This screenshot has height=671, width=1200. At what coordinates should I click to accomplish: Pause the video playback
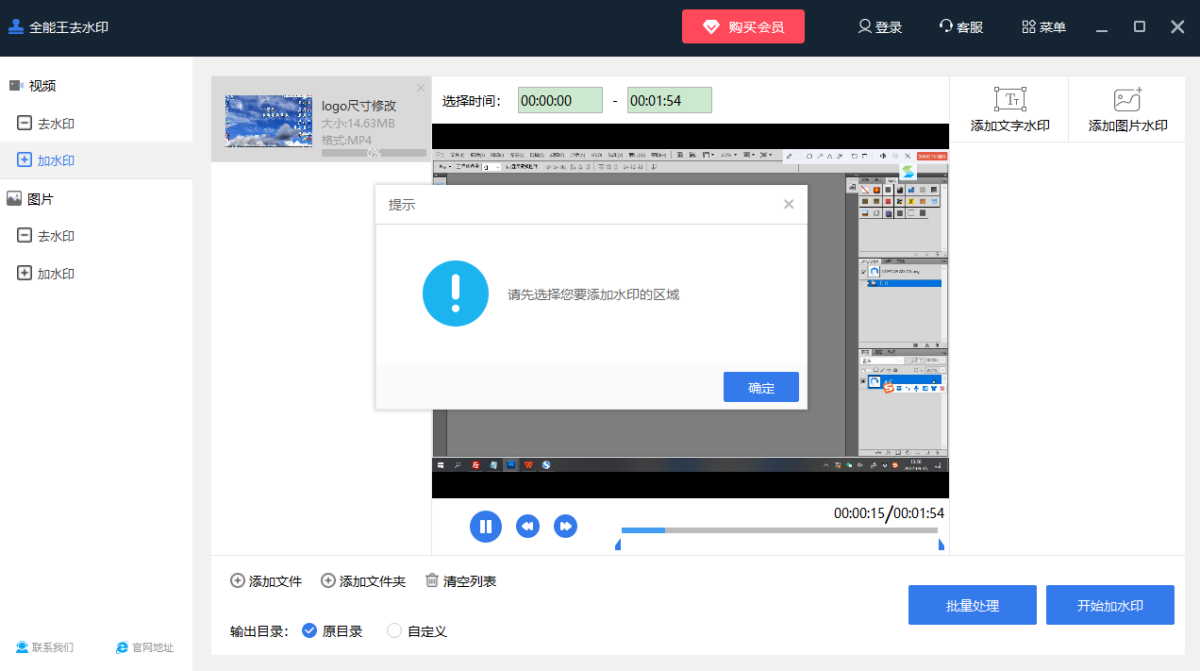[x=485, y=526]
